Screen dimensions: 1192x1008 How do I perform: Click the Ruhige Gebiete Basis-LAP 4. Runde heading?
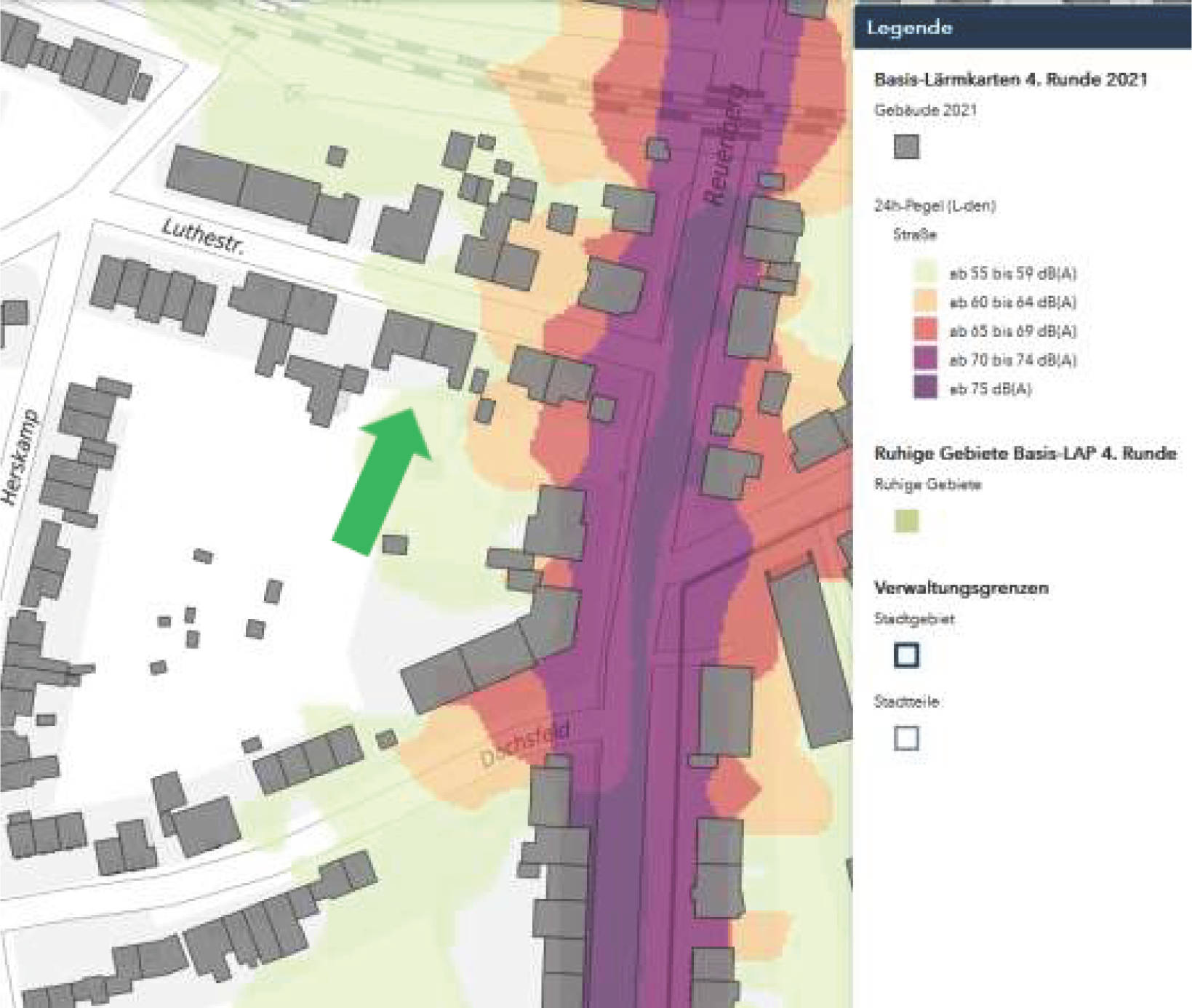pos(1025,453)
